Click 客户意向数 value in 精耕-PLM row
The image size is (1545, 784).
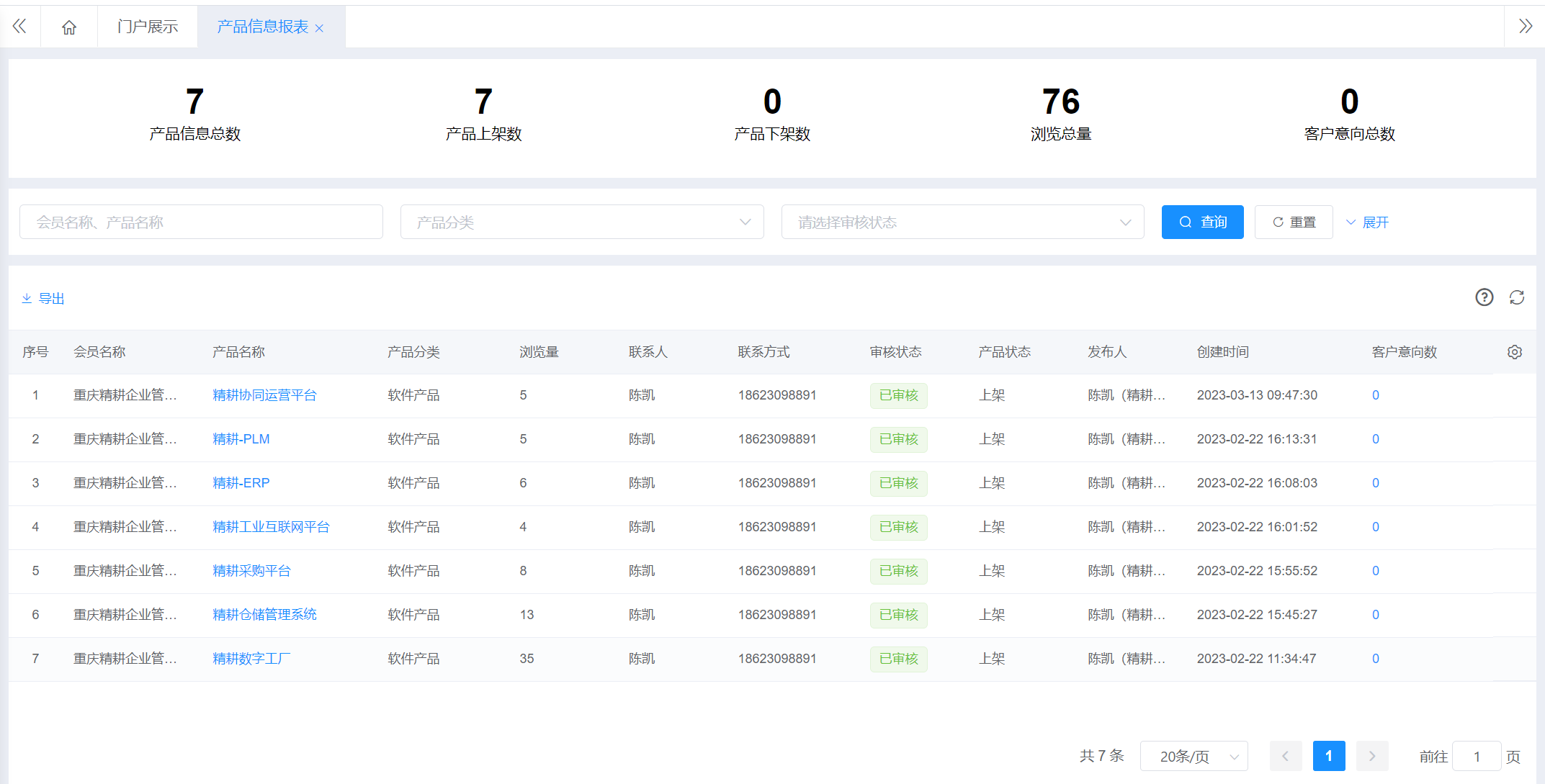point(1376,439)
